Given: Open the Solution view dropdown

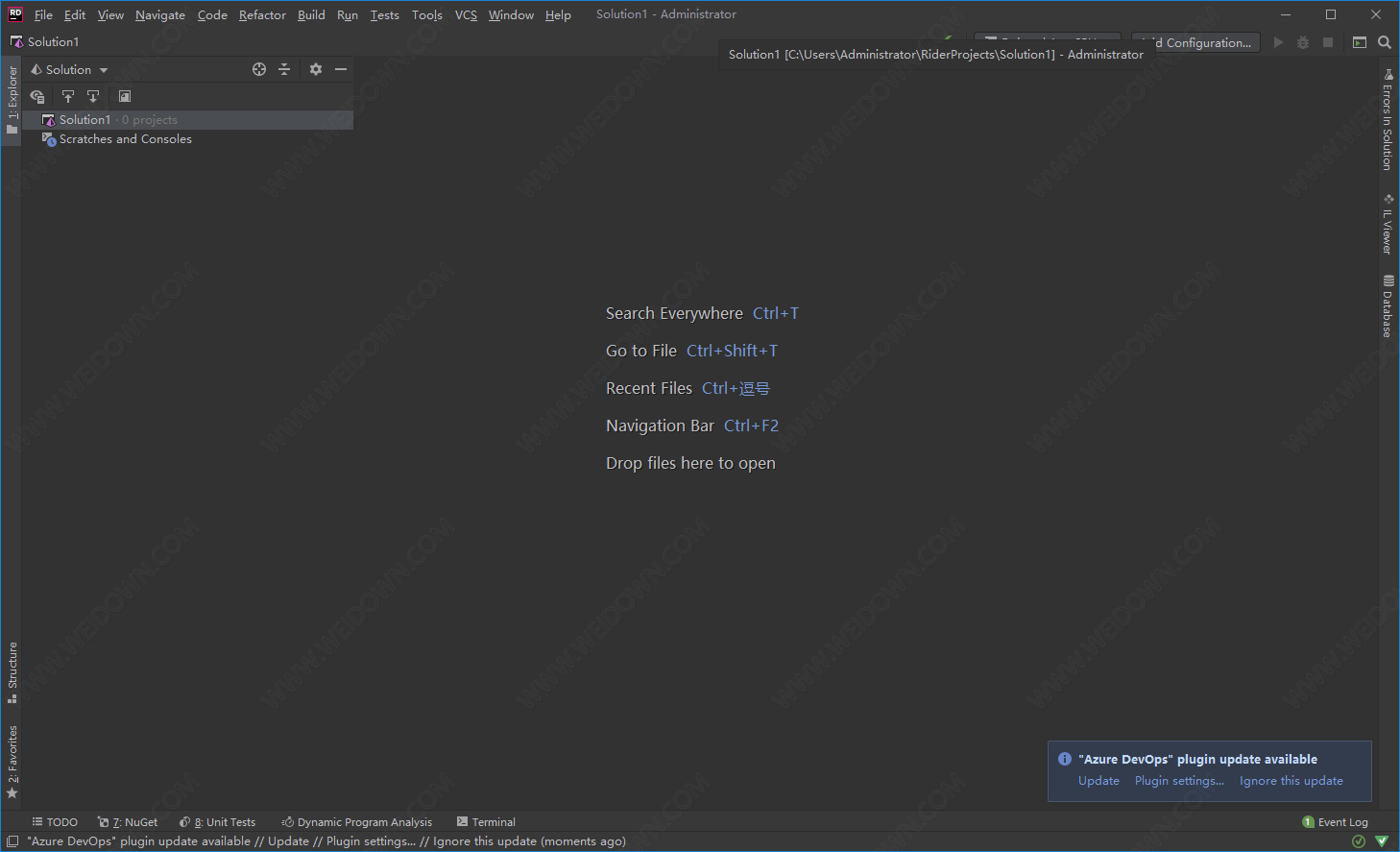Looking at the screenshot, I should click(69, 69).
